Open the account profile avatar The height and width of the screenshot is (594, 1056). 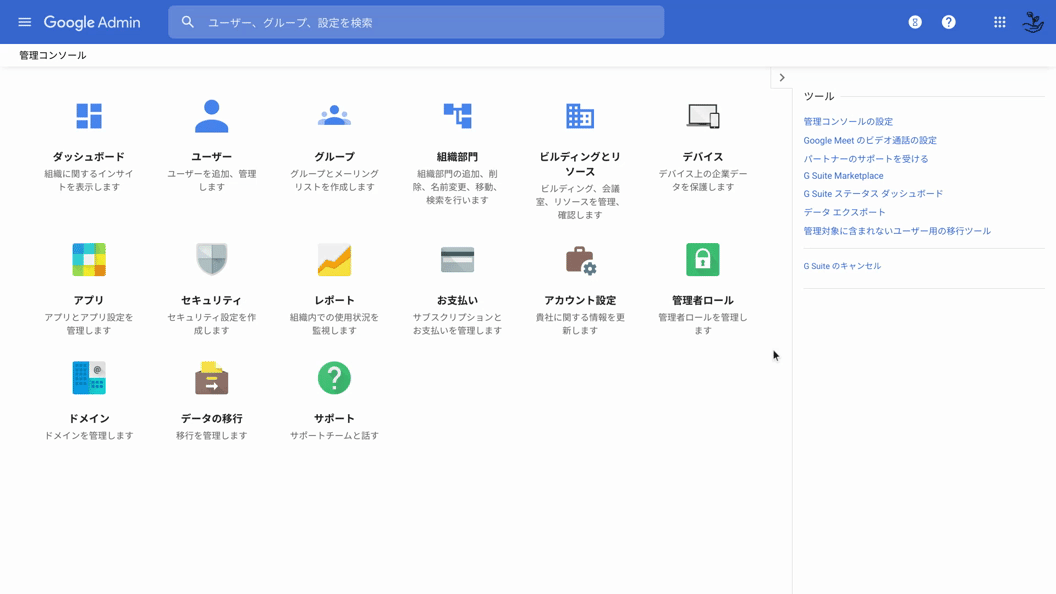coord(1033,22)
